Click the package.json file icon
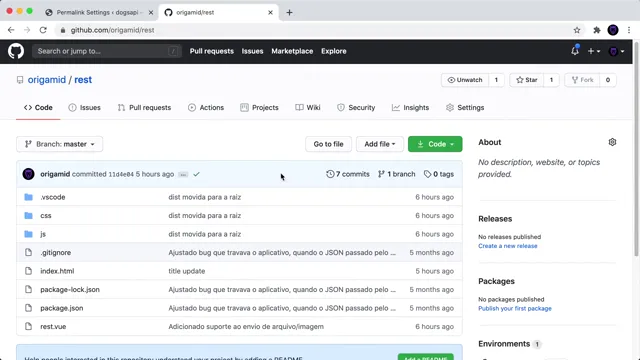The height and width of the screenshot is (360, 640). pyautogui.click(x=28, y=308)
